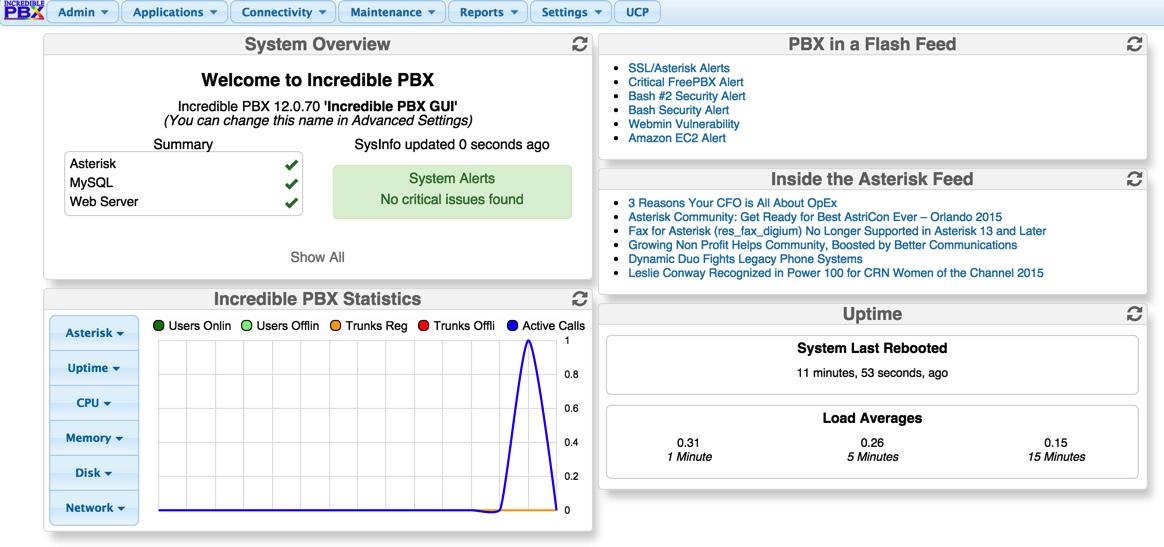Image resolution: width=1164 pixels, height=547 pixels.
Task: Click the MySQL row in Summary
Action: tap(183, 183)
